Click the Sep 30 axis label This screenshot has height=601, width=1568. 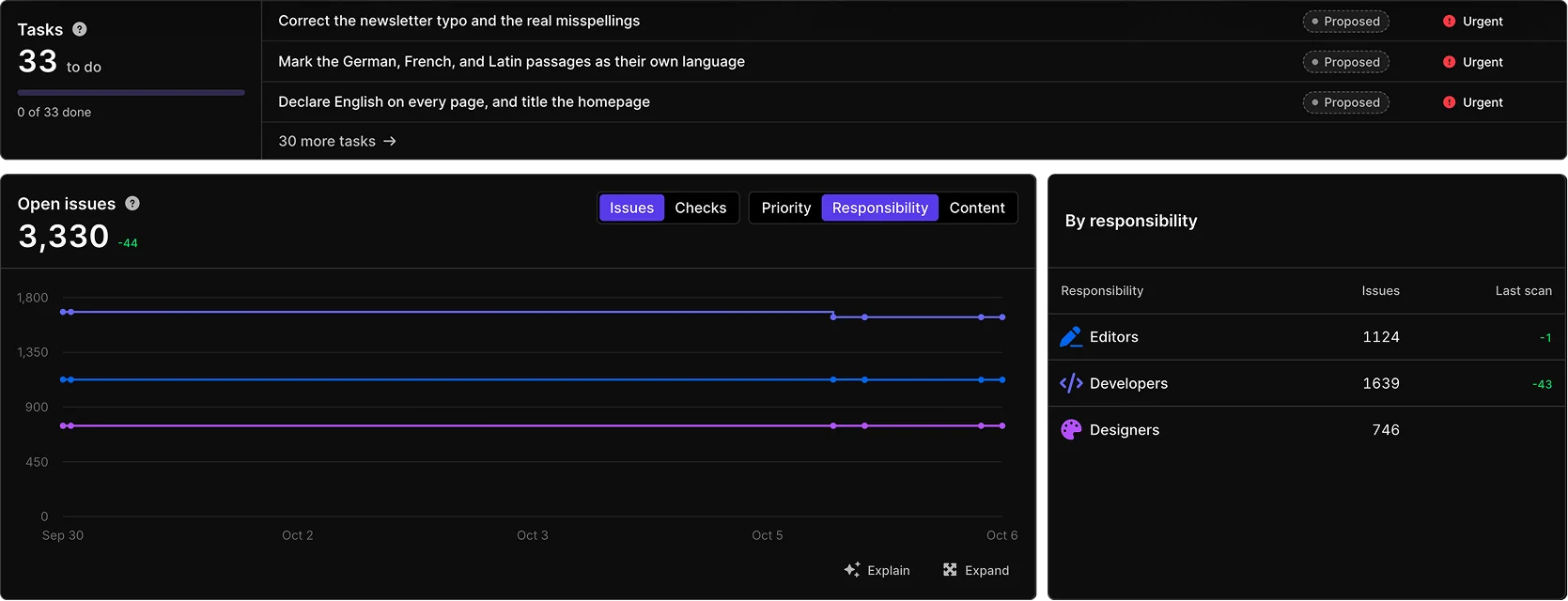[x=63, y=535]
